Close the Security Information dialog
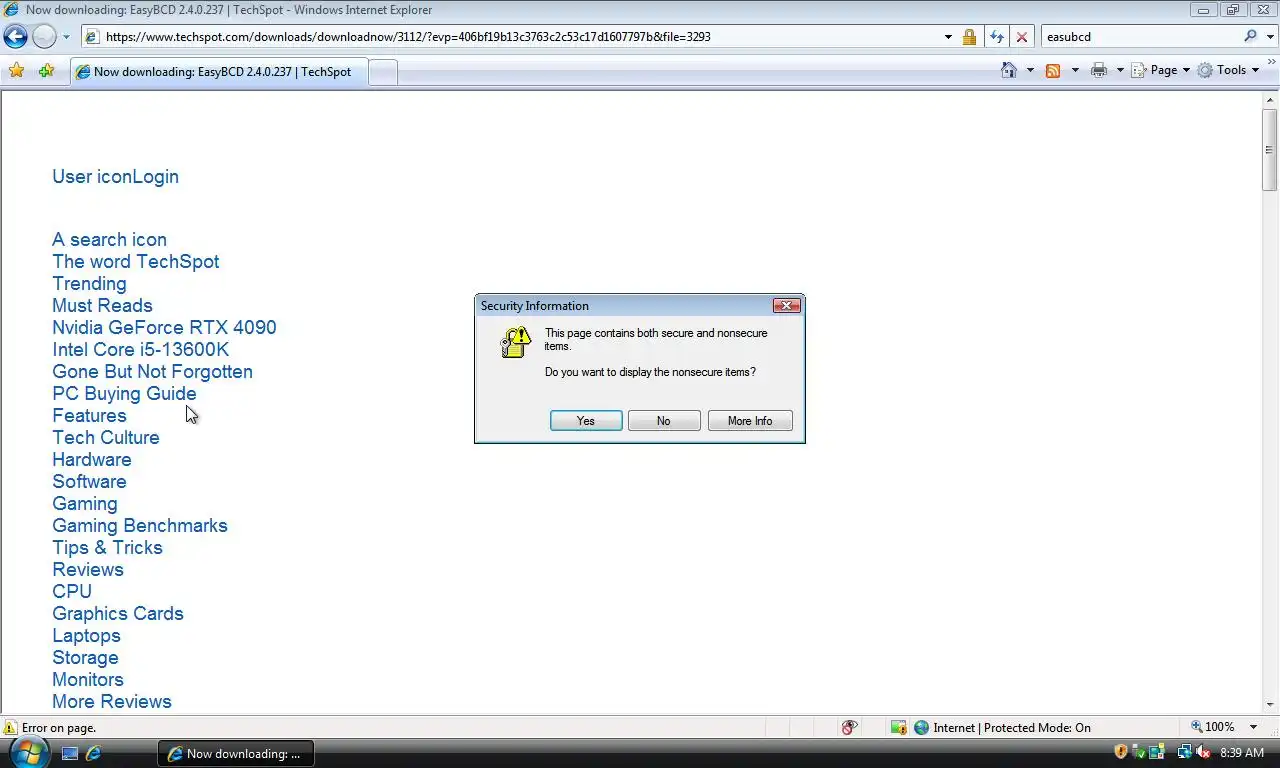The image size is (1280, 768). coord(786,306)
